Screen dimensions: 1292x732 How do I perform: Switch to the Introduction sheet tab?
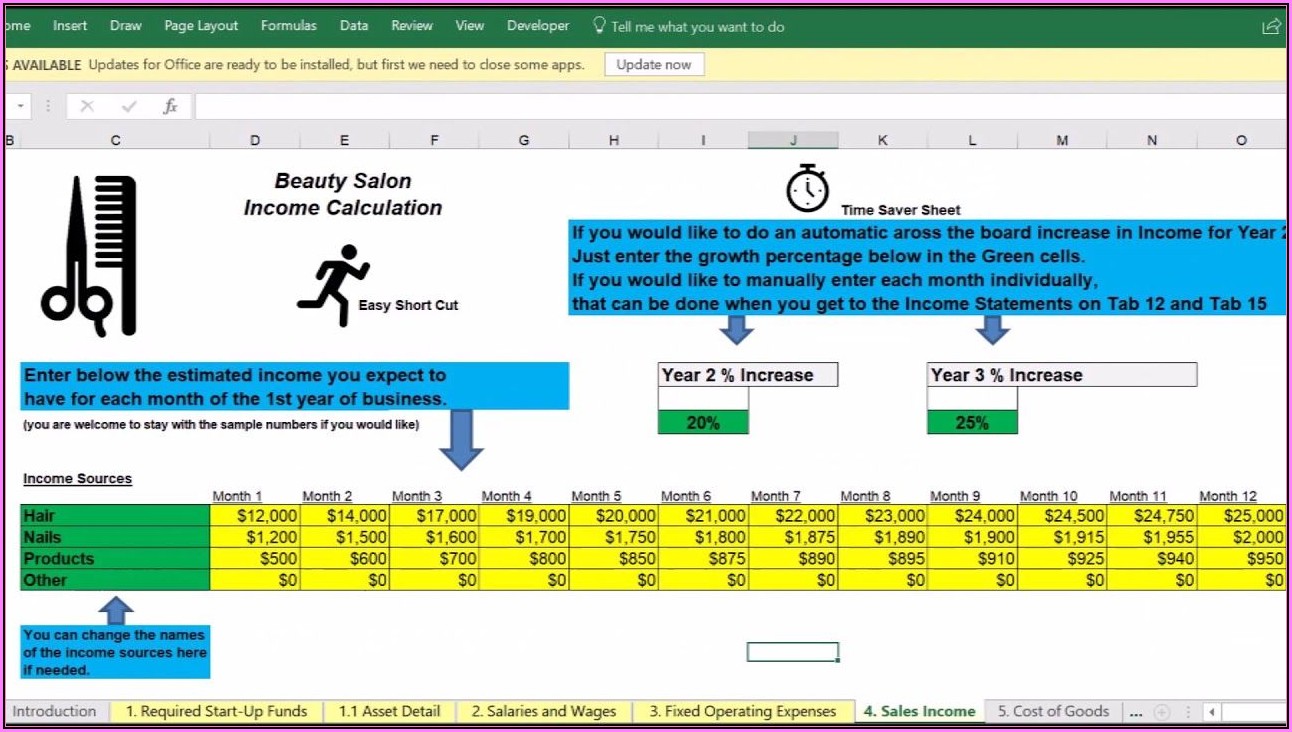tap(54, 712)
